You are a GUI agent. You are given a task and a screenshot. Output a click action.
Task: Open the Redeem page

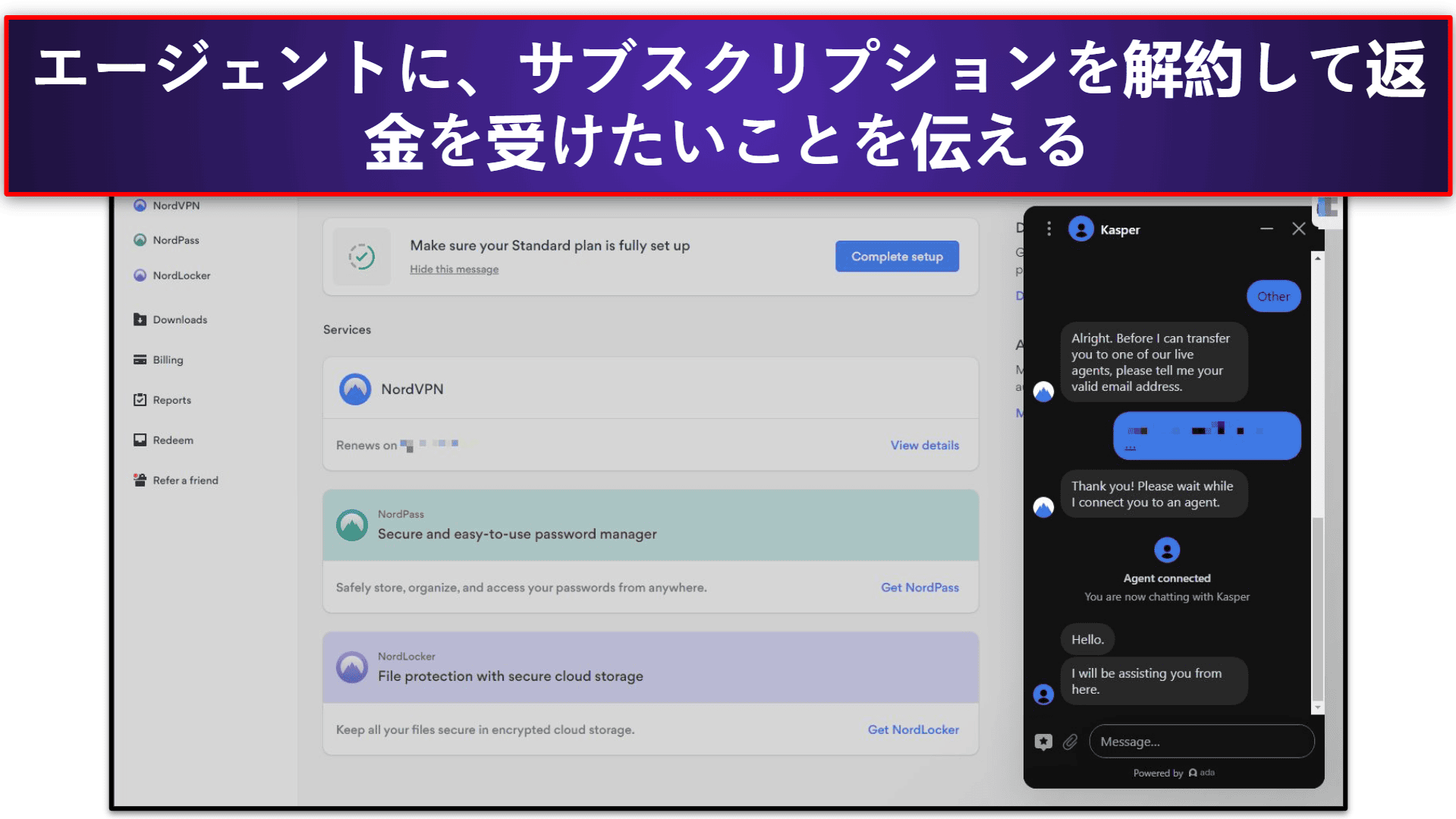(x=173, y=440)
